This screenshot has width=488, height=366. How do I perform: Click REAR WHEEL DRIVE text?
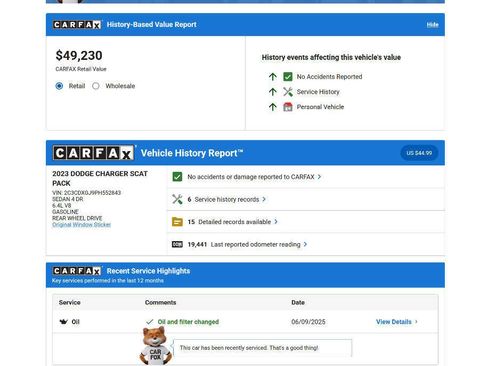[77, 218]
